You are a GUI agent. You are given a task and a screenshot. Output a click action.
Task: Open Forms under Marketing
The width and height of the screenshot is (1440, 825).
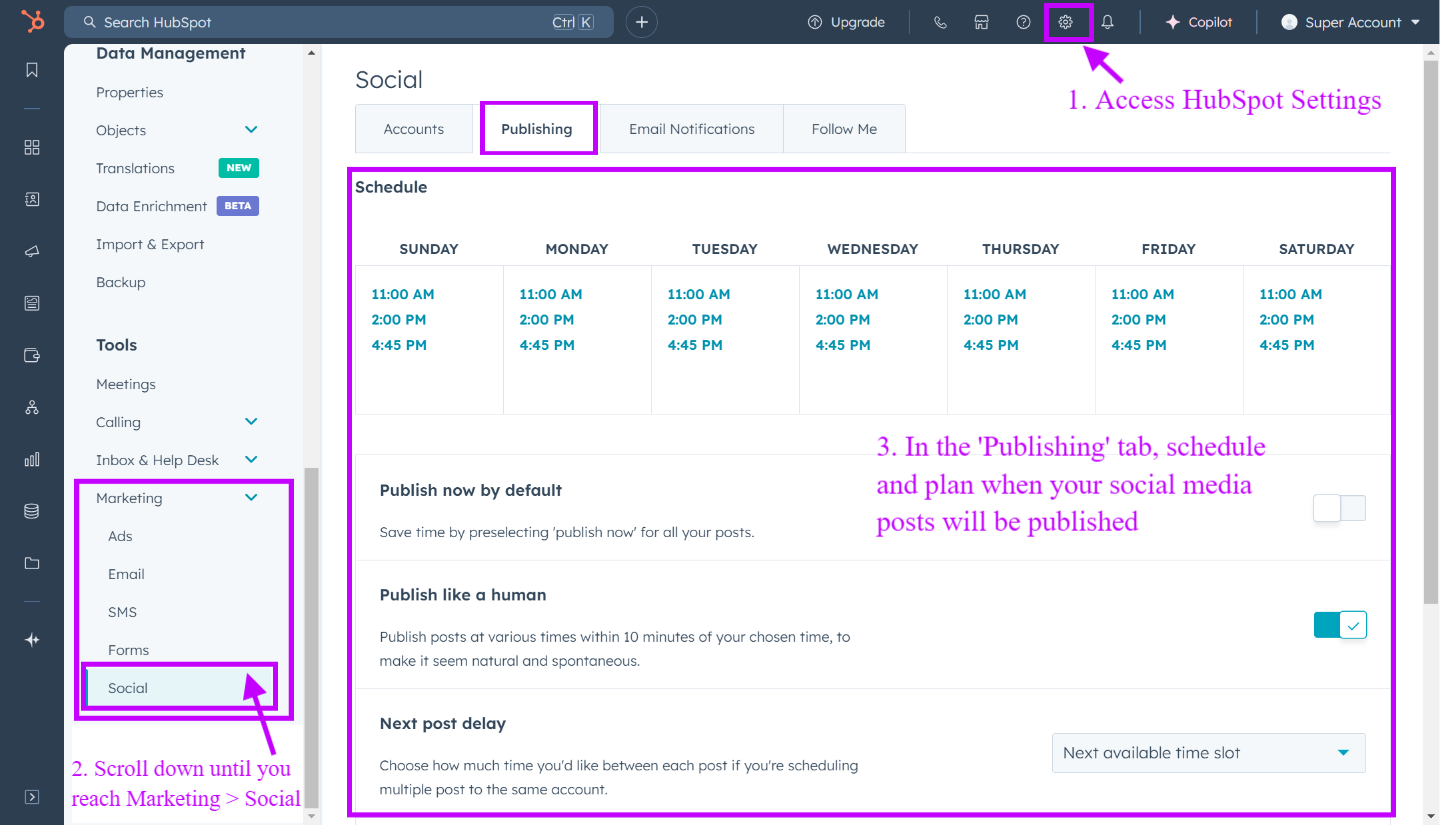(x=128, y=650)
